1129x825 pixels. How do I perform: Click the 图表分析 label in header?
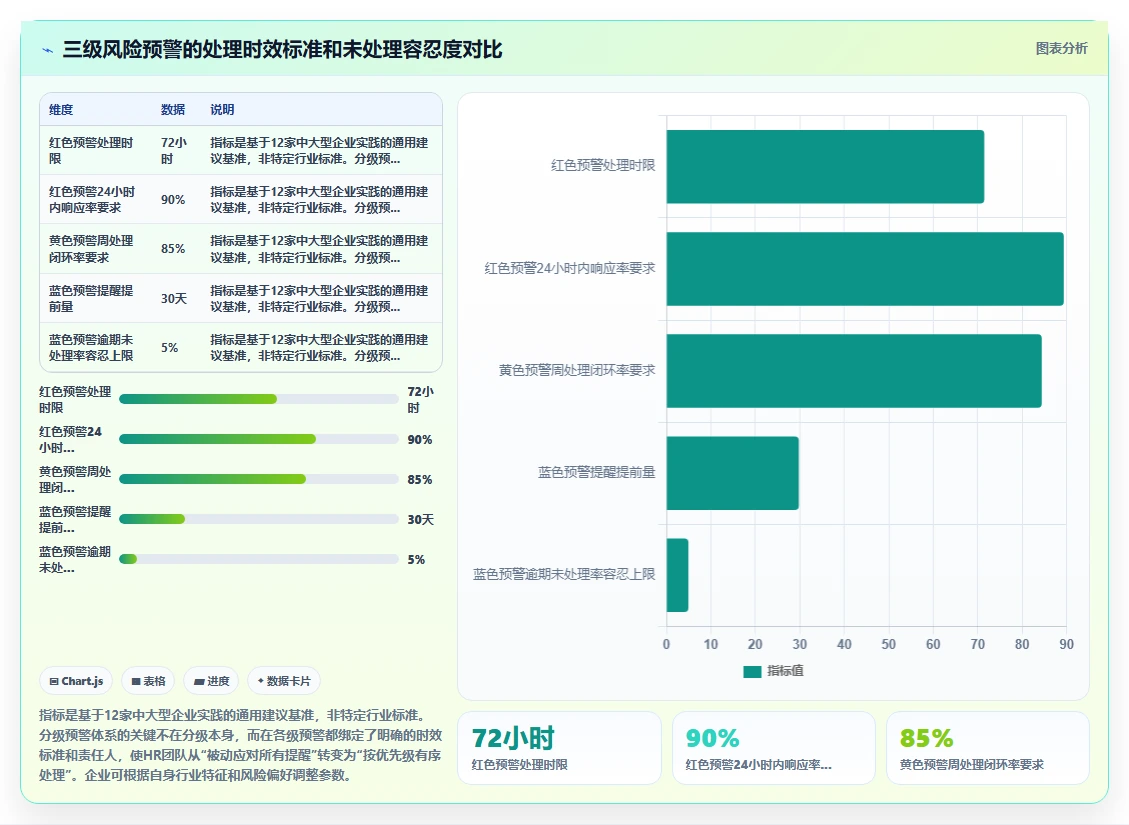[x=1061, y=48]
